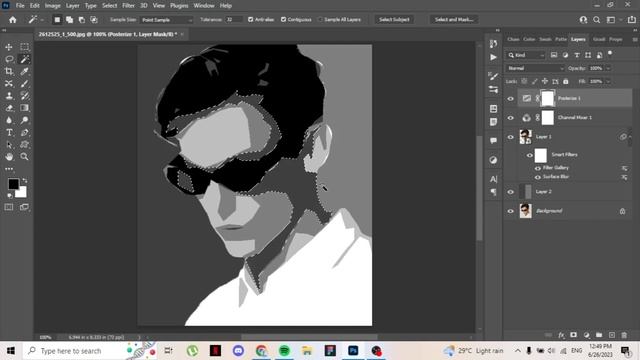
Task: Choose New Selection mode icon
Action: [57, 20]
